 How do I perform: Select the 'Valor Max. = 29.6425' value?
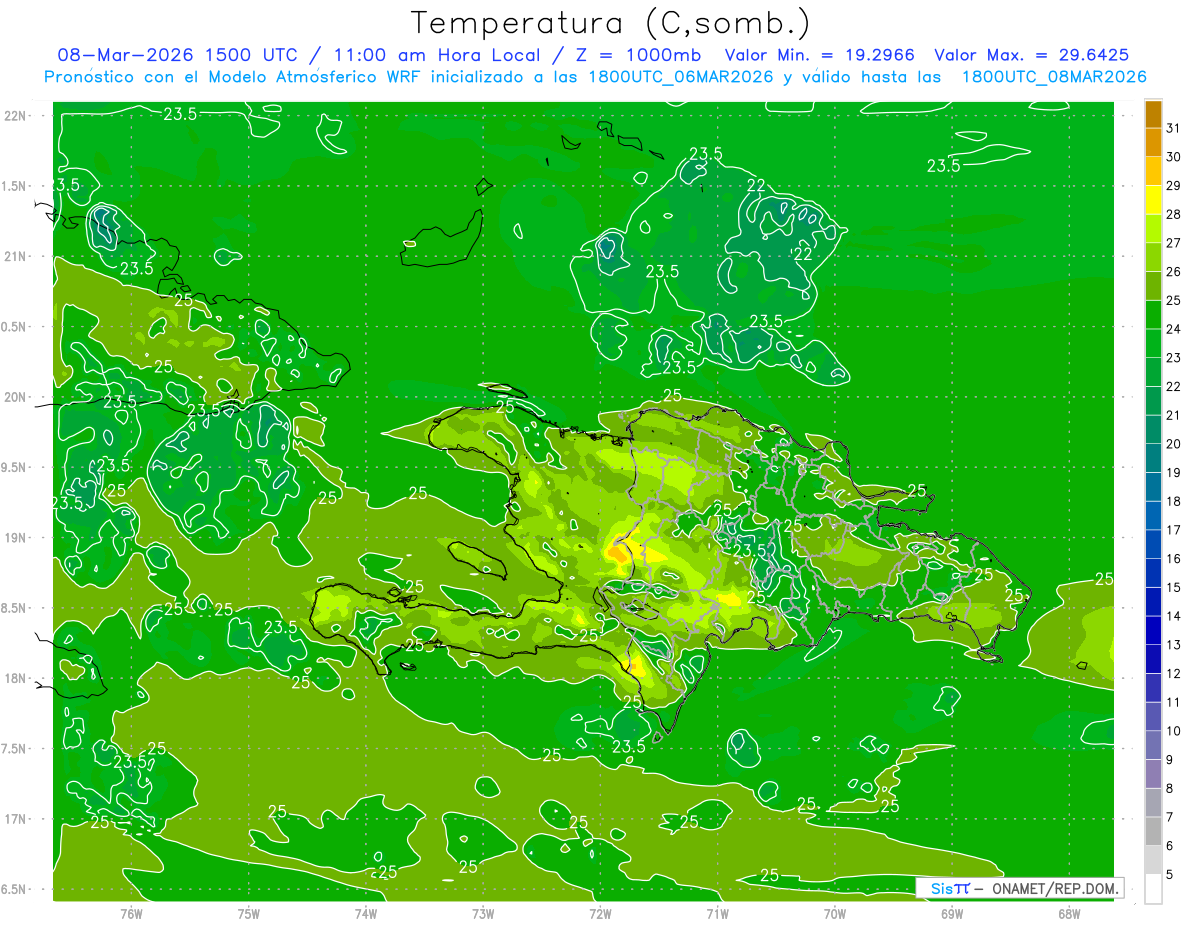click(1037, 55)
